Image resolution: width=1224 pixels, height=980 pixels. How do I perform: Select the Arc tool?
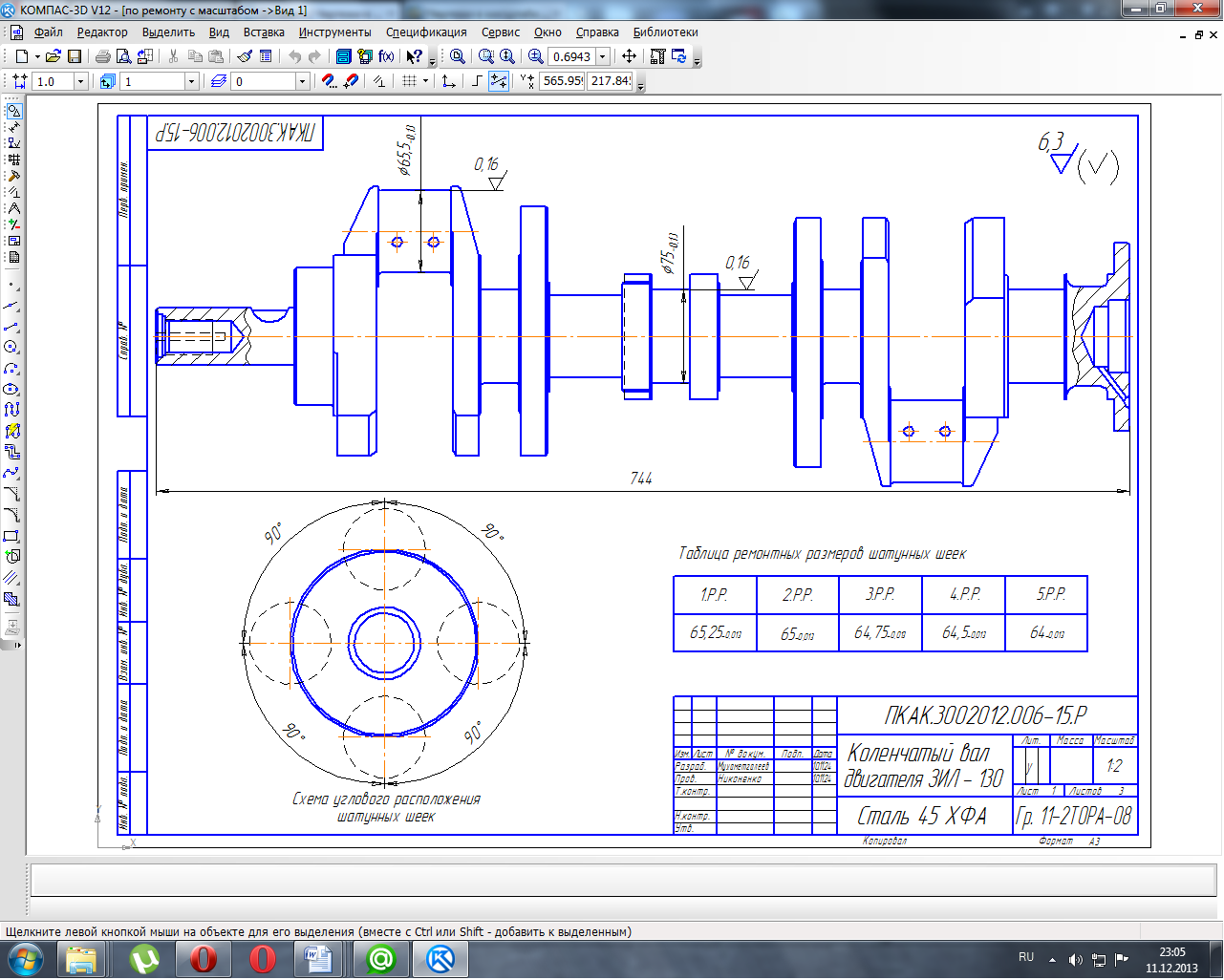[11, 369]
